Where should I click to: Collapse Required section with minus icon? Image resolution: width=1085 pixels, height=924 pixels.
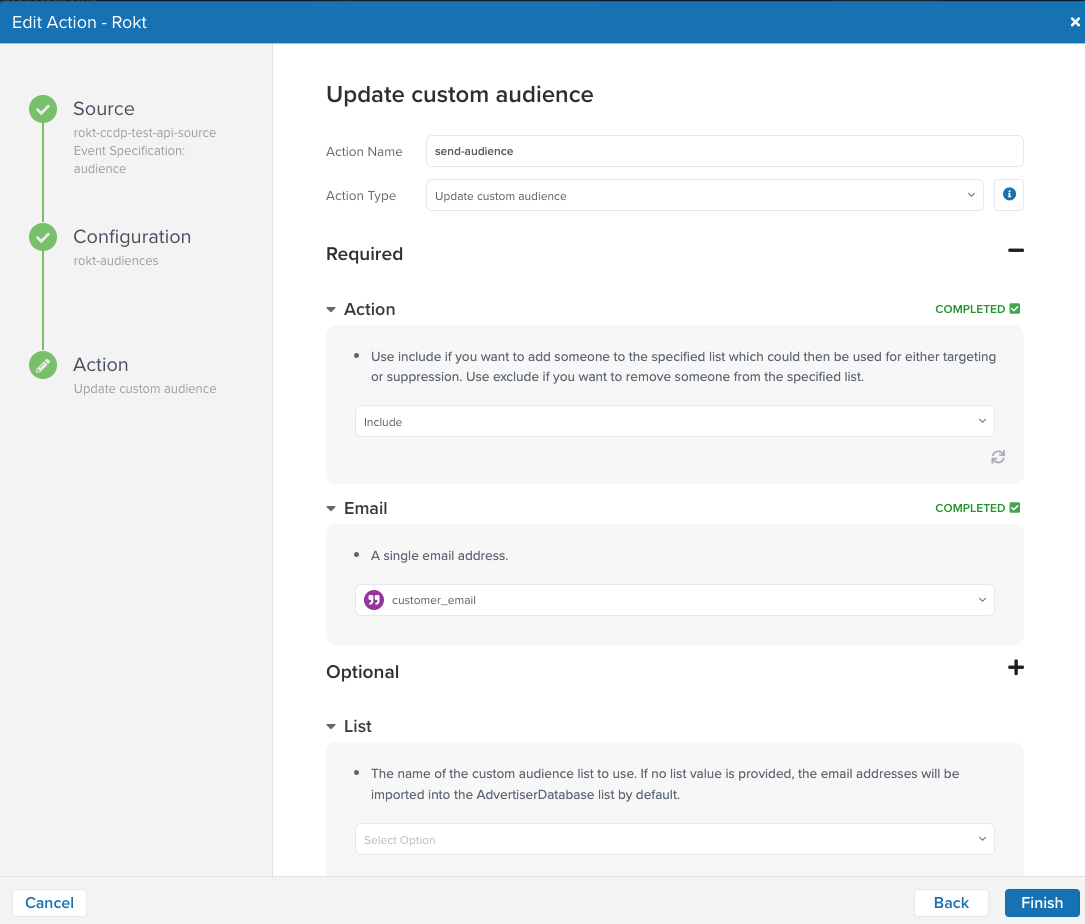point(1016,251)
